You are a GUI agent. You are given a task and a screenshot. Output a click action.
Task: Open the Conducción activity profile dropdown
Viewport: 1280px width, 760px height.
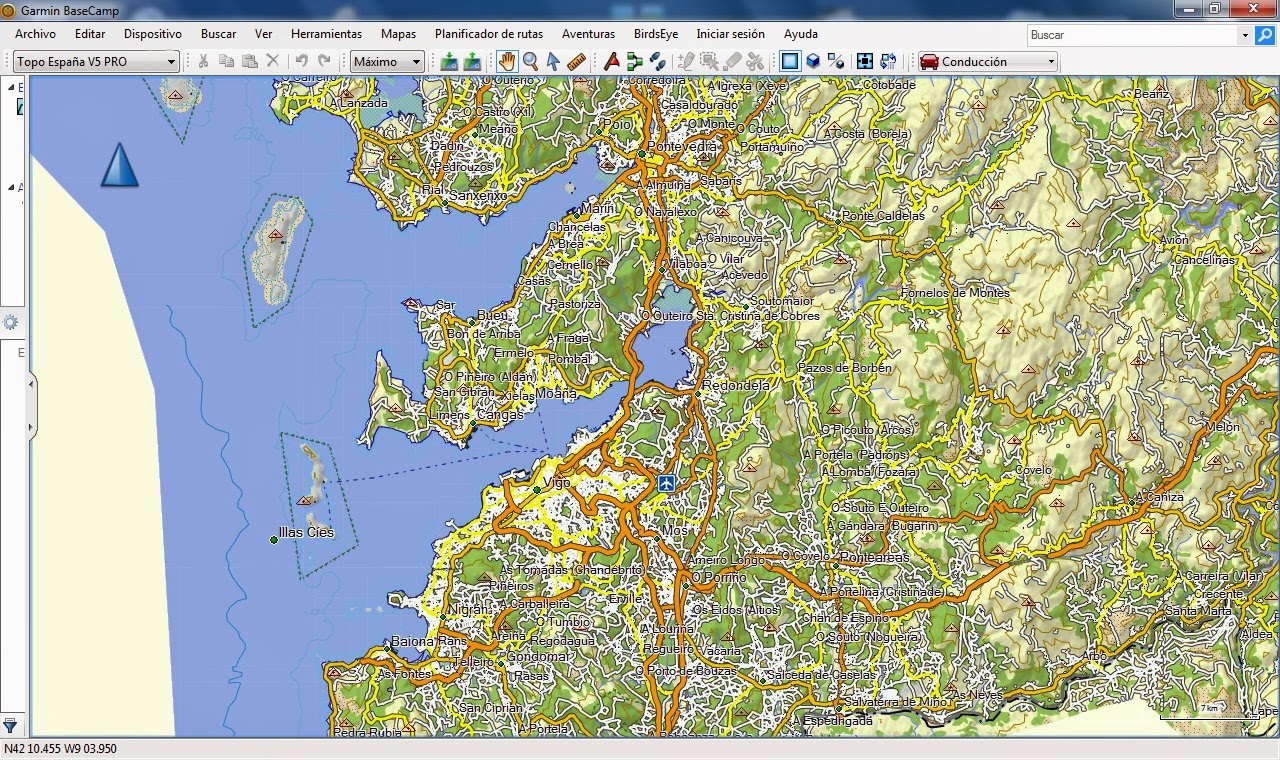(x=988, y=61)
